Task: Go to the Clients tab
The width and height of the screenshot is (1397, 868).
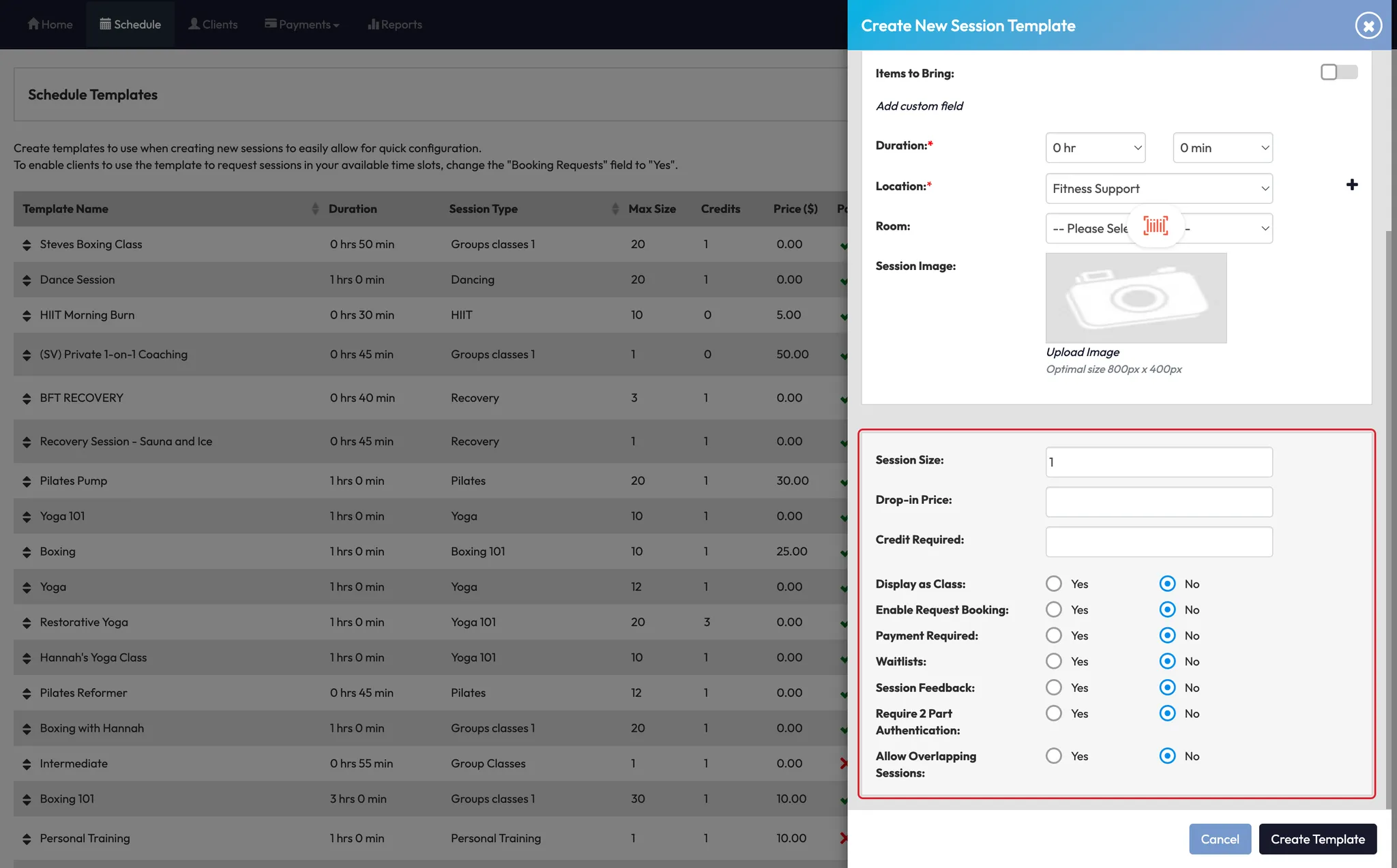Action: tap(213, 25)
